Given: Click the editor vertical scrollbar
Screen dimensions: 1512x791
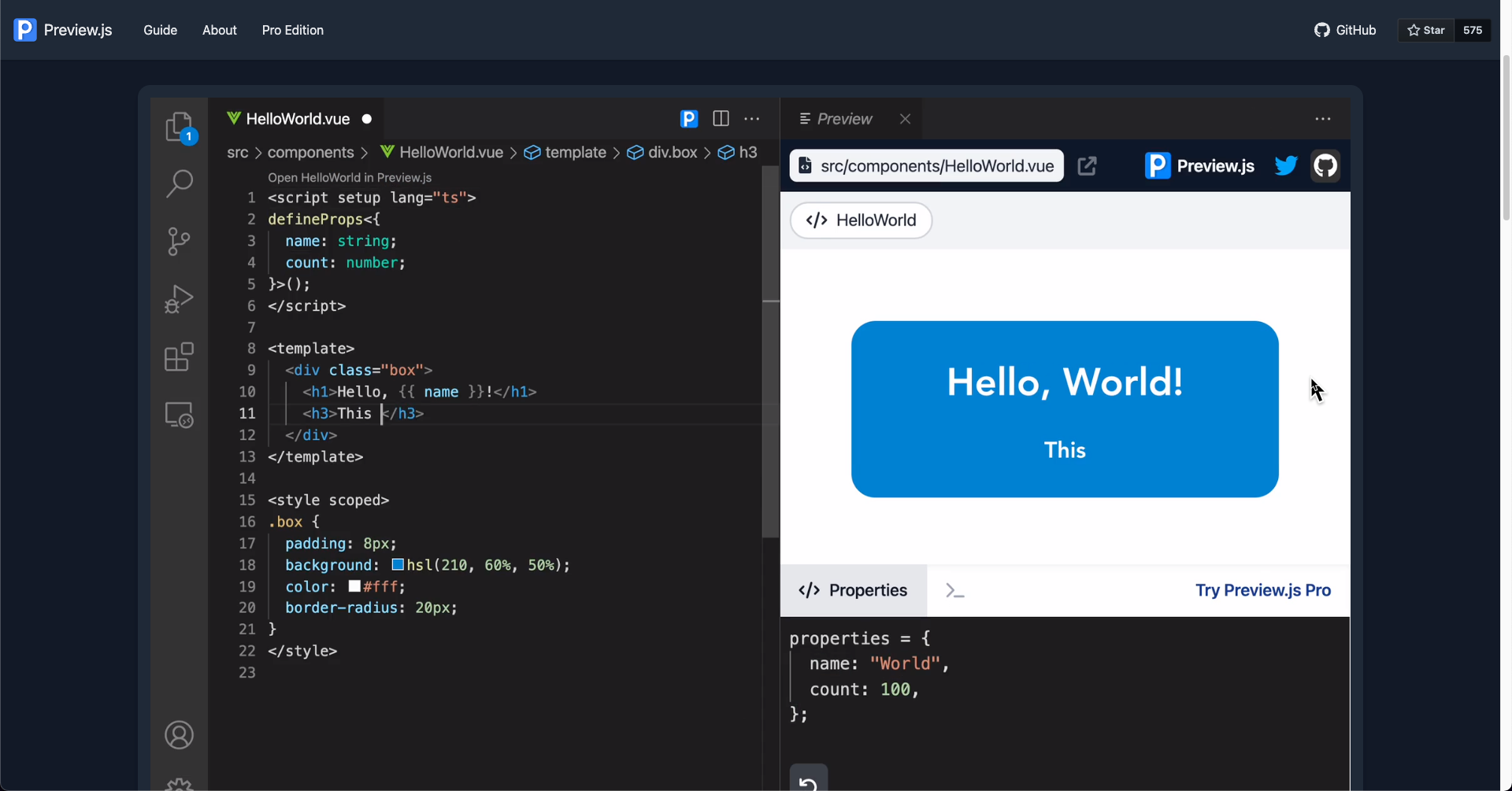Looking at the screenshot, I should 771,352.
